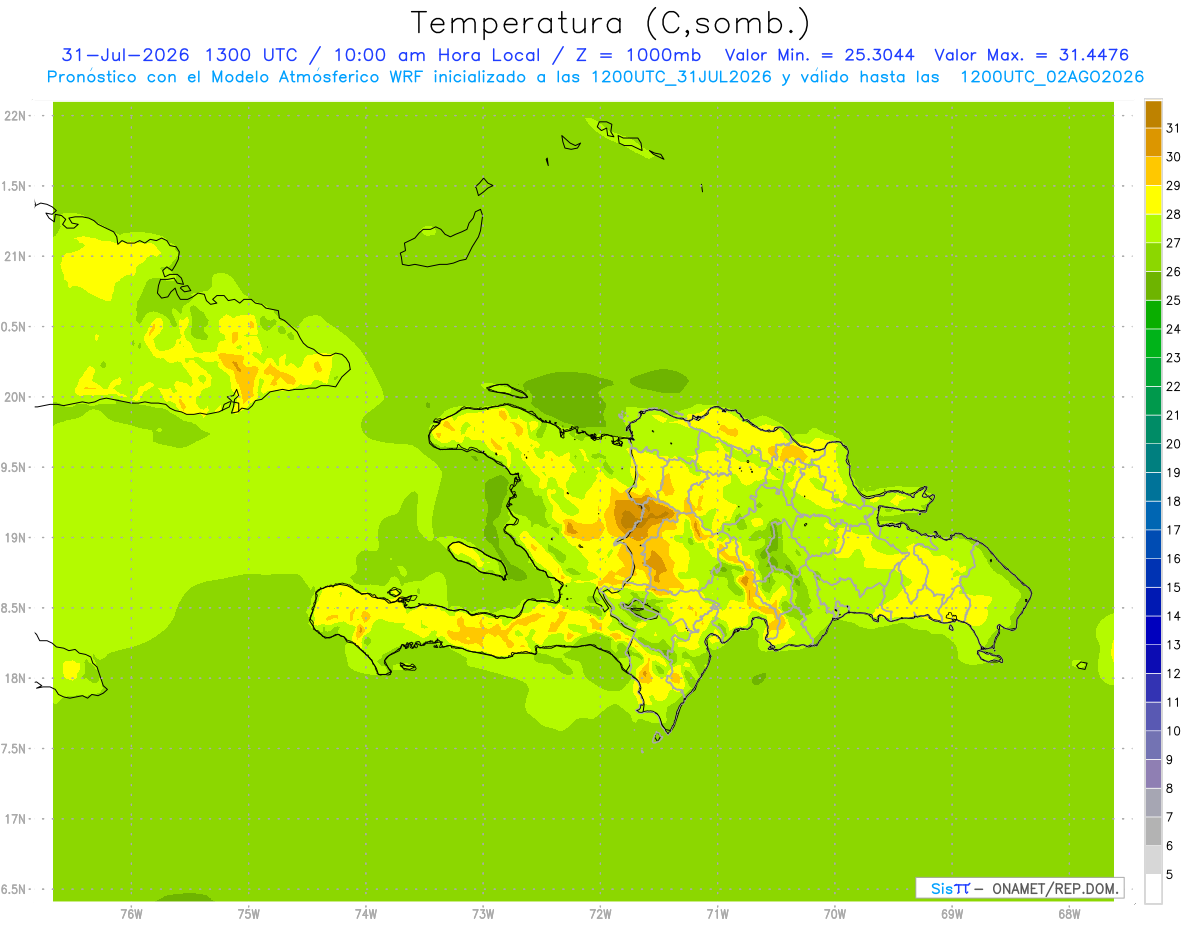
Task: Click the "1200UTC_02AGO2026" valid-until time text
Action: point(1052,77)
